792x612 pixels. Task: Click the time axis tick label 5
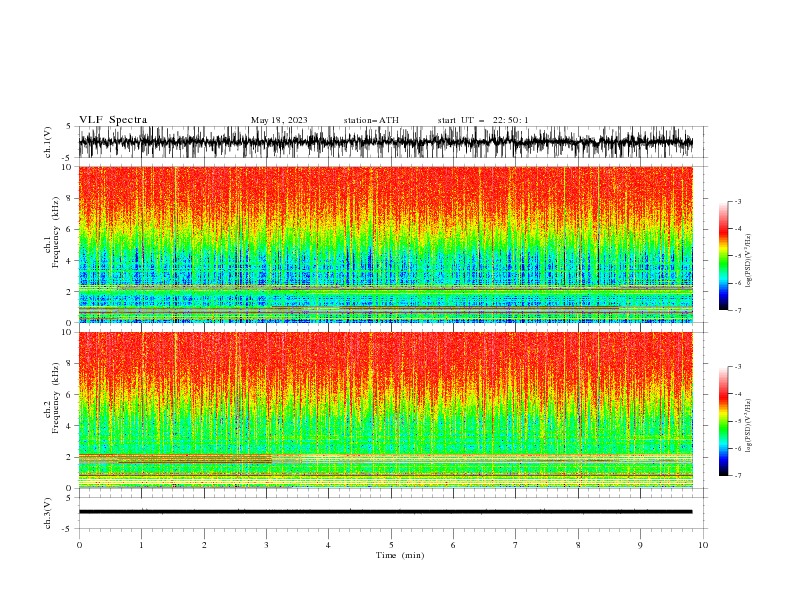pos(391,545)
